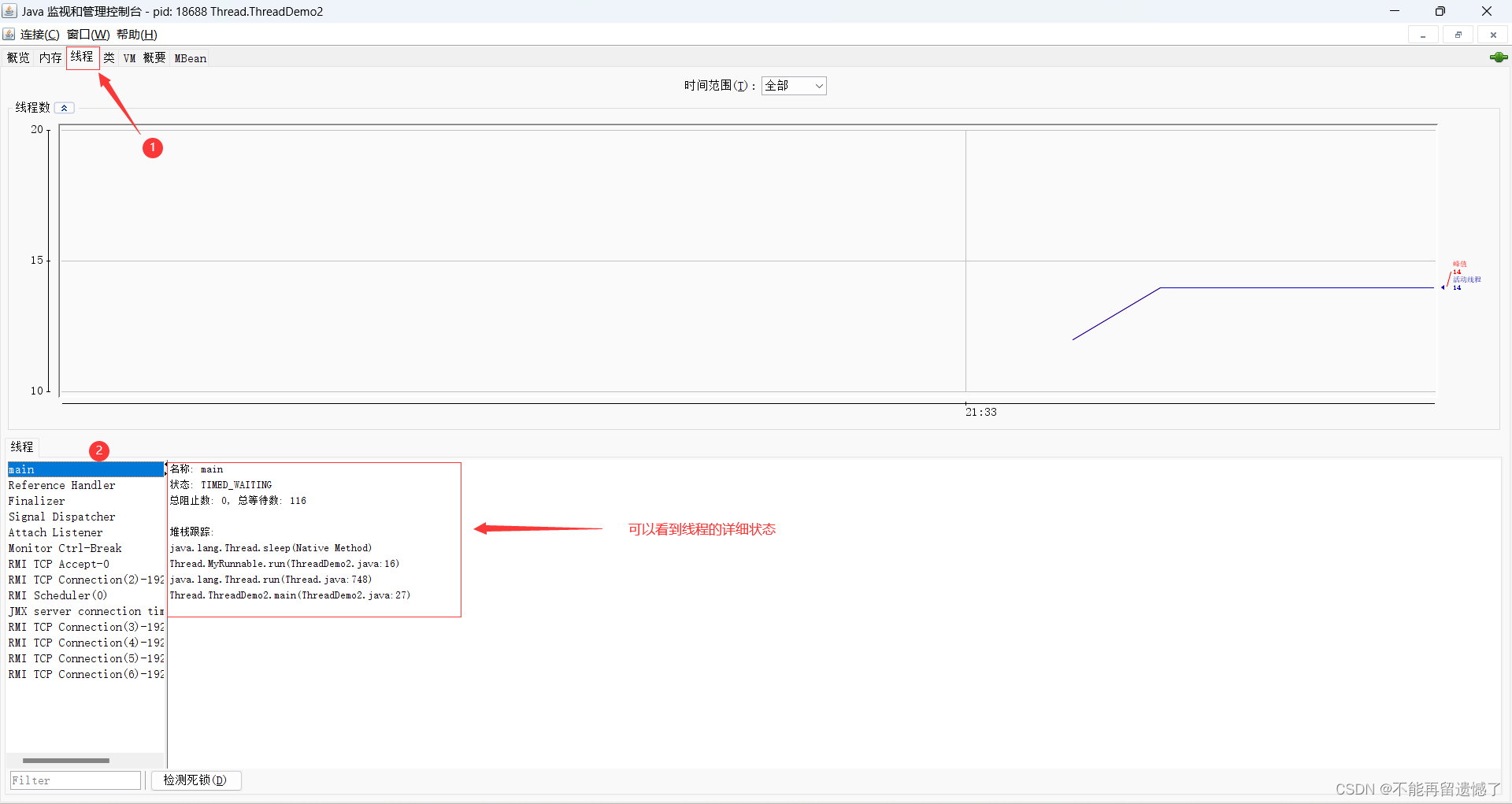Open the 窗口(W) menu

pyautogui.click(x=88, y=35)
